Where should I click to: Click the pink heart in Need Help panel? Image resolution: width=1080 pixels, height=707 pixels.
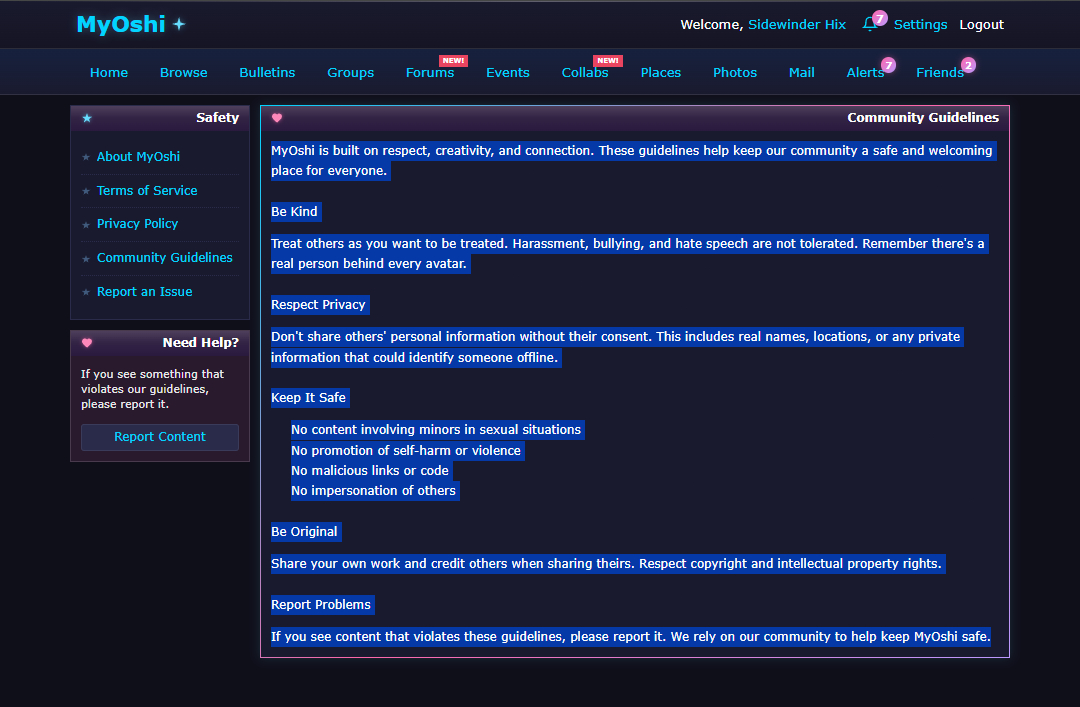click(87, 343)
